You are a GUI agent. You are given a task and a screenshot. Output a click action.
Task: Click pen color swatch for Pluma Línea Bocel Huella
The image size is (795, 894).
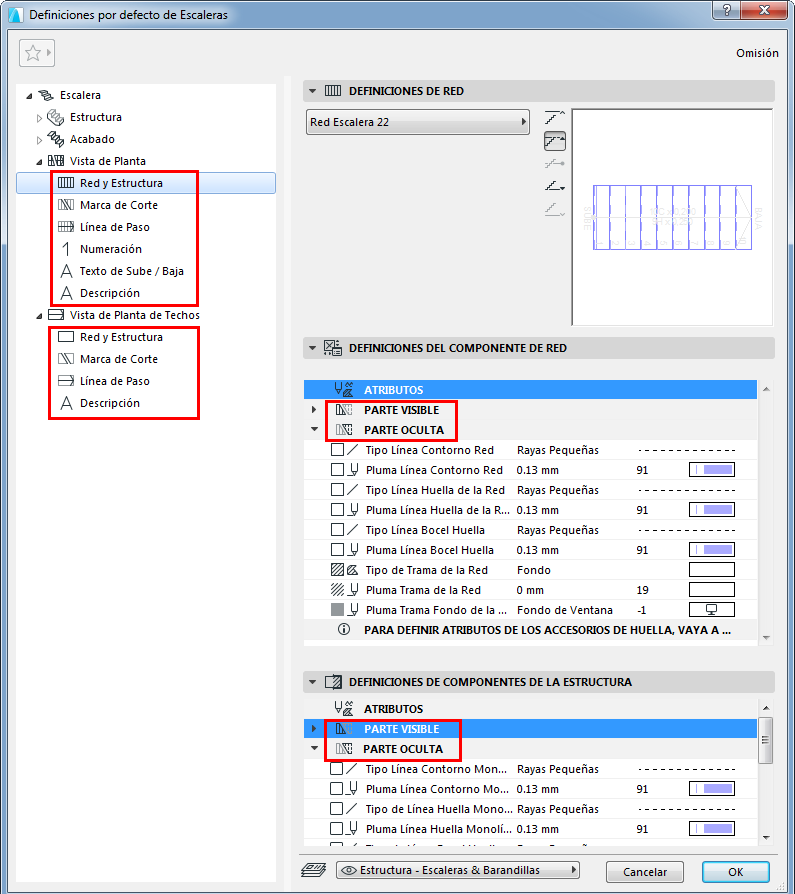pyautogui.click(x=712, y=550)
